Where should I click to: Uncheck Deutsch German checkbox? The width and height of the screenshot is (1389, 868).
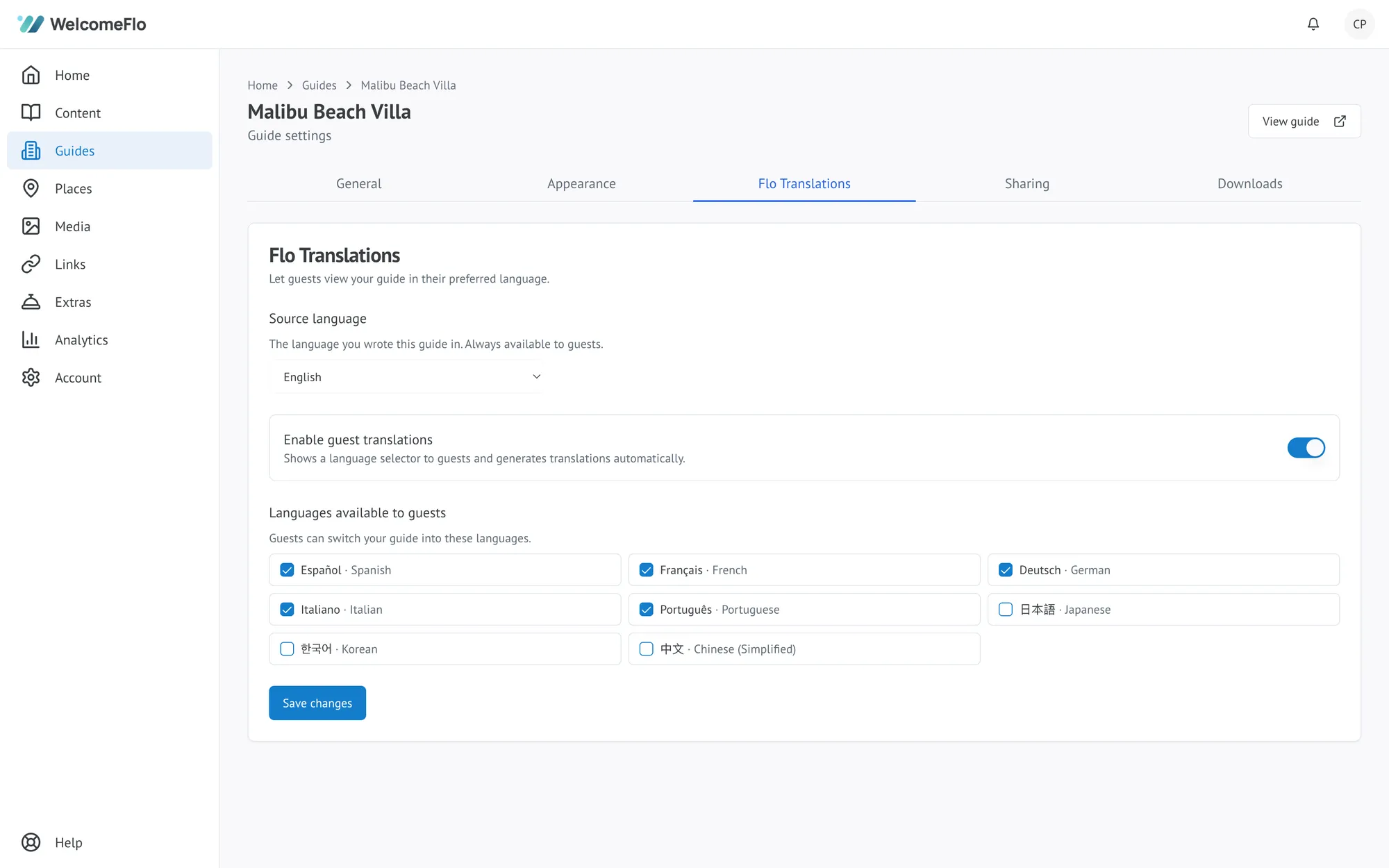1005,570
